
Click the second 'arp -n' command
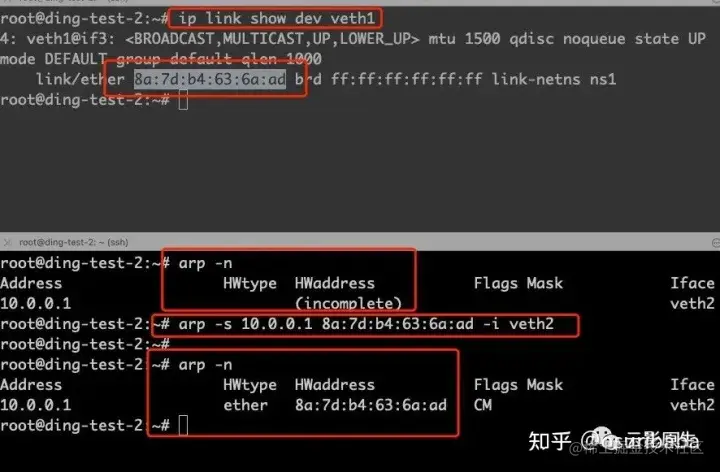(205, 365)
